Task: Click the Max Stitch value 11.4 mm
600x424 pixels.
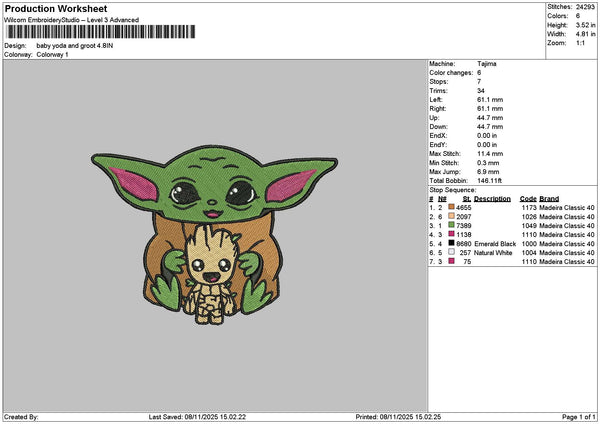Action: [490, 154]
